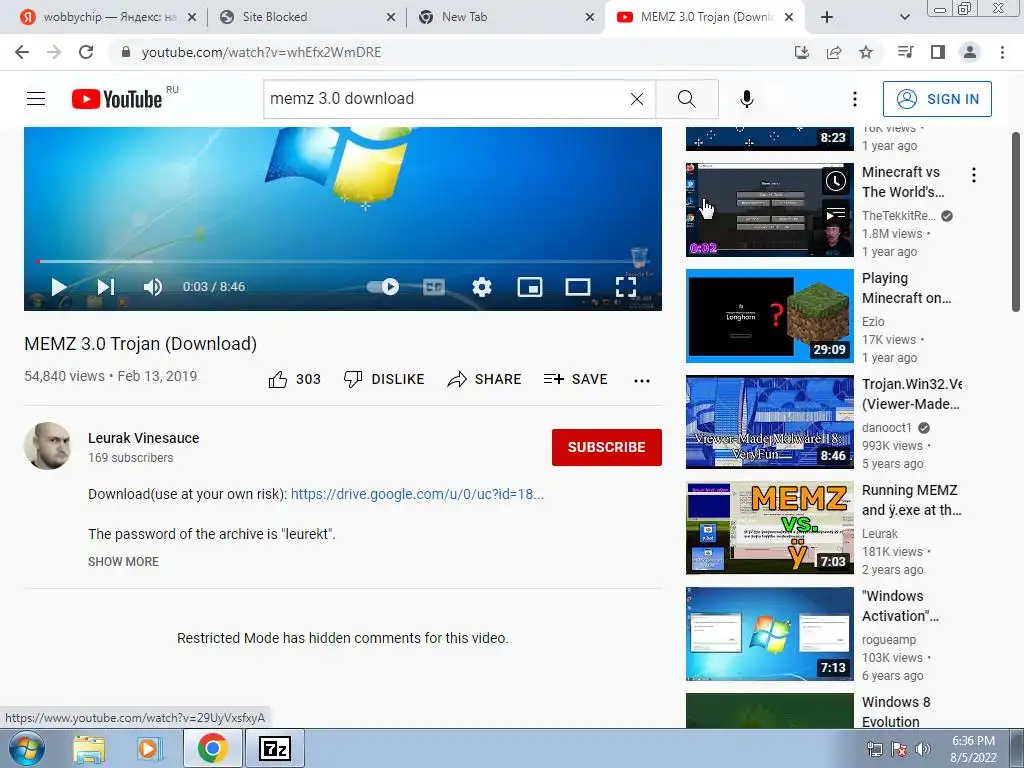This screenshot has width=1024, height=768.
Task: Toggle the autoplay switch
Action: tap(383, 287)
